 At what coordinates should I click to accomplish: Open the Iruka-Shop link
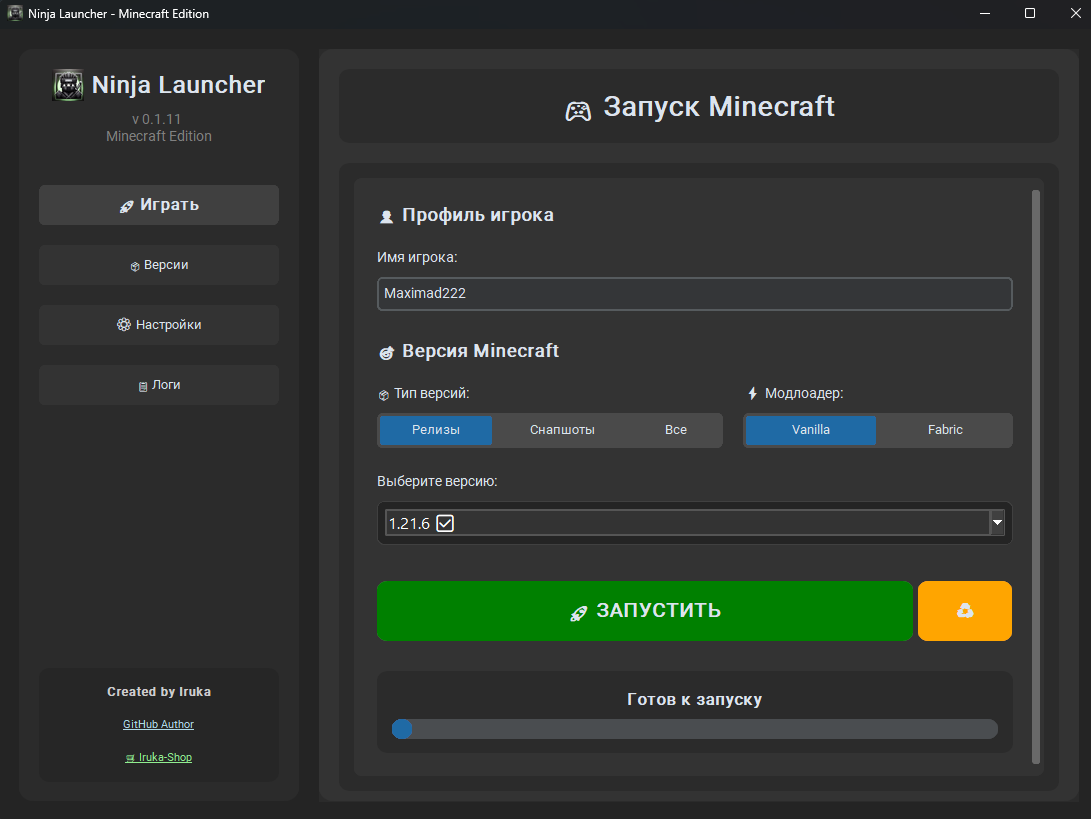158,757
